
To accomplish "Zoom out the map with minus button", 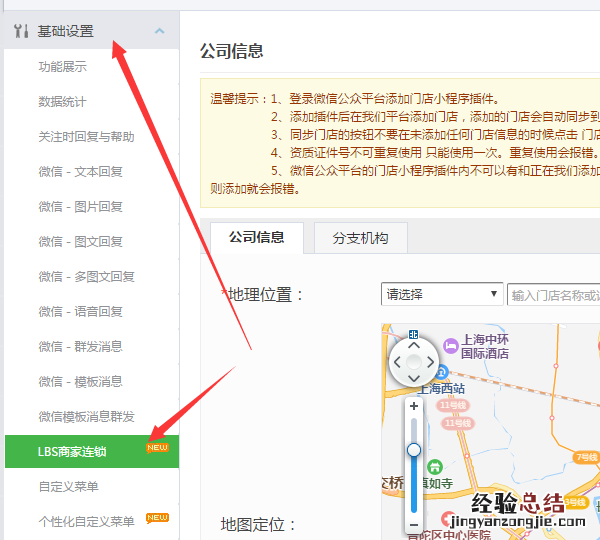I will (414, 524).
